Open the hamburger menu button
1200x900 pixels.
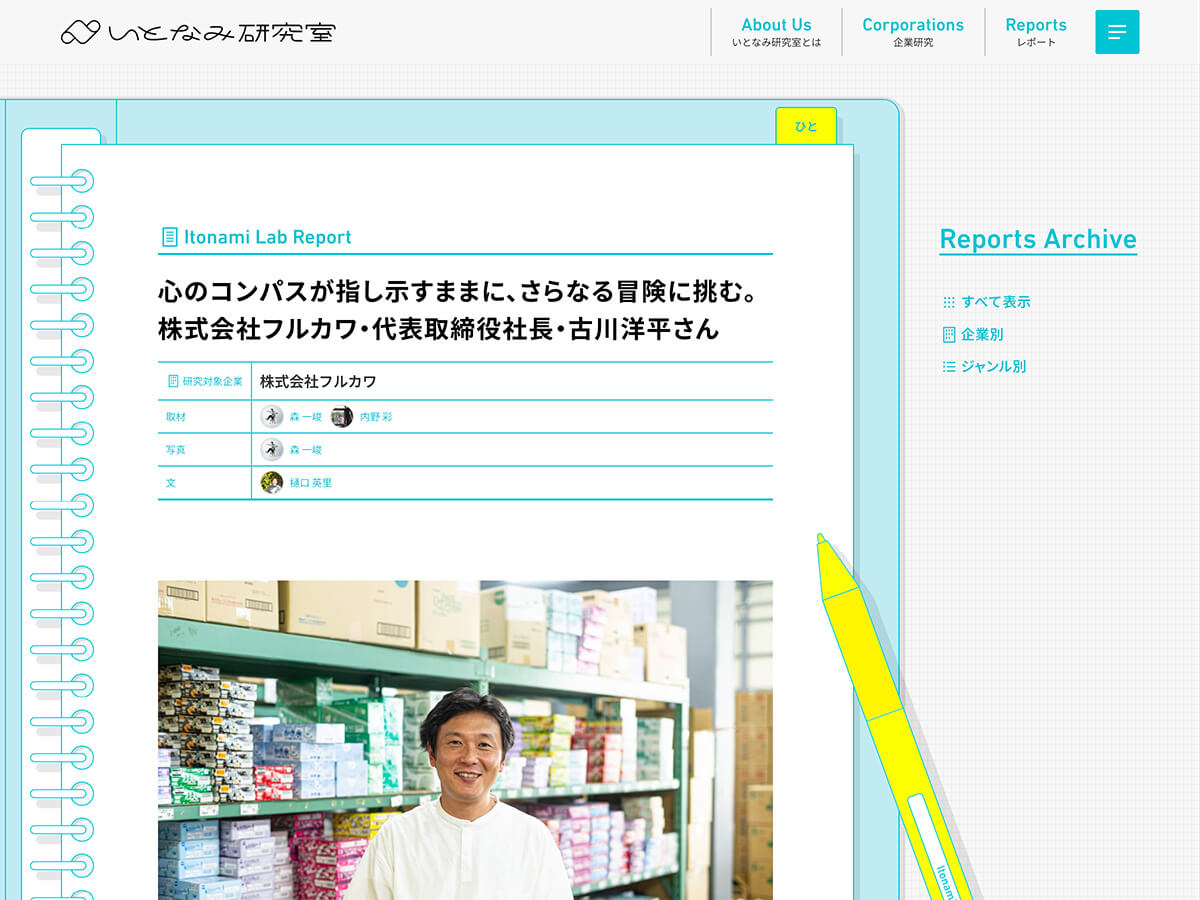[1117, 32]
